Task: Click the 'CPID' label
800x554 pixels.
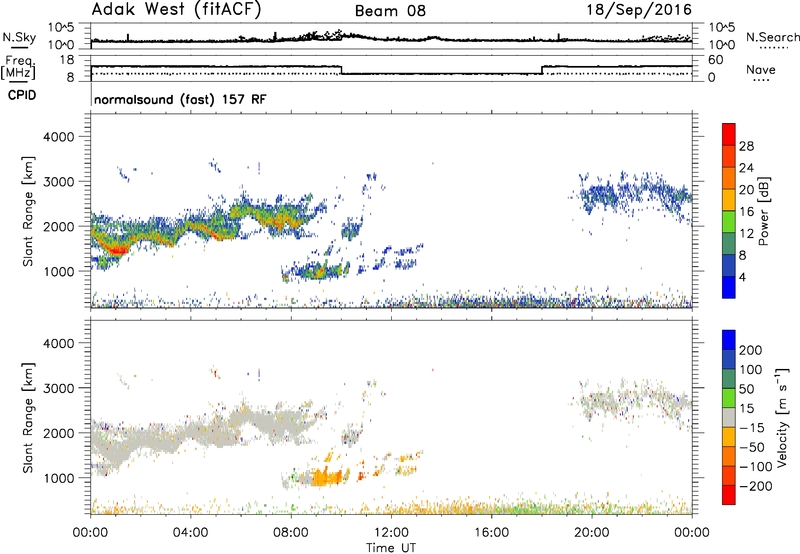Action: (x=22, y=95)
